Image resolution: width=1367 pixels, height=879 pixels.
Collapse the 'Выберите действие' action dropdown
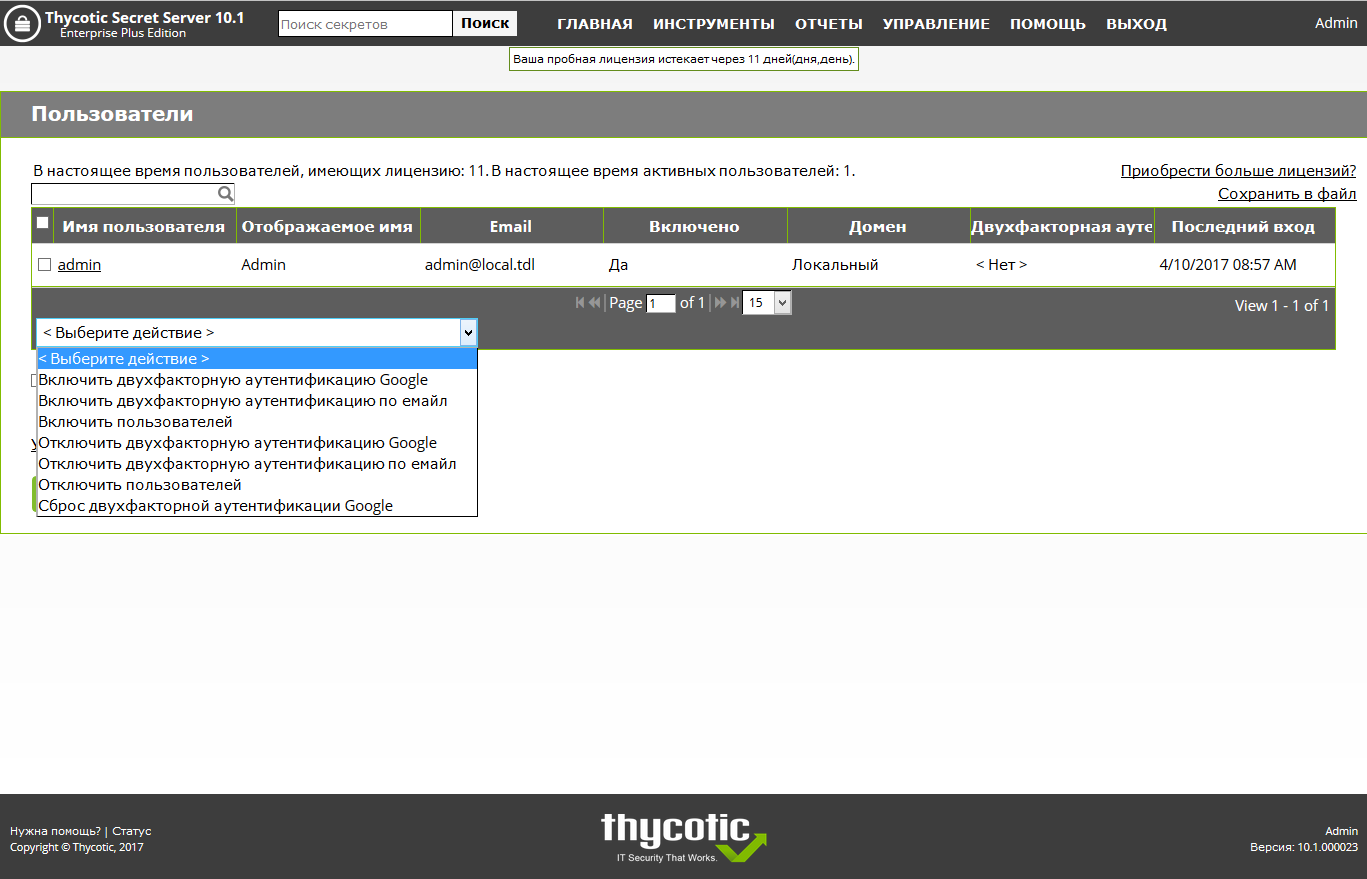(x=467, y=332)
